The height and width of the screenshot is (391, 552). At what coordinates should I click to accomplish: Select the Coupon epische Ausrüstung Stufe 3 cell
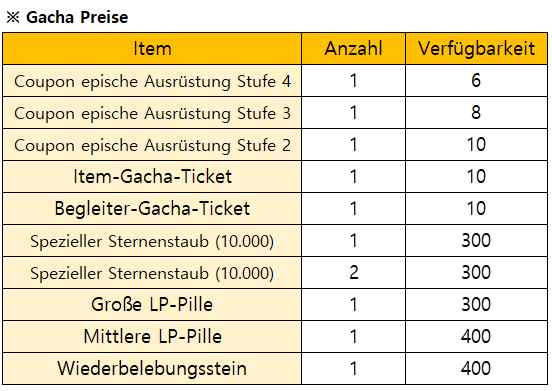pos(152,113)
